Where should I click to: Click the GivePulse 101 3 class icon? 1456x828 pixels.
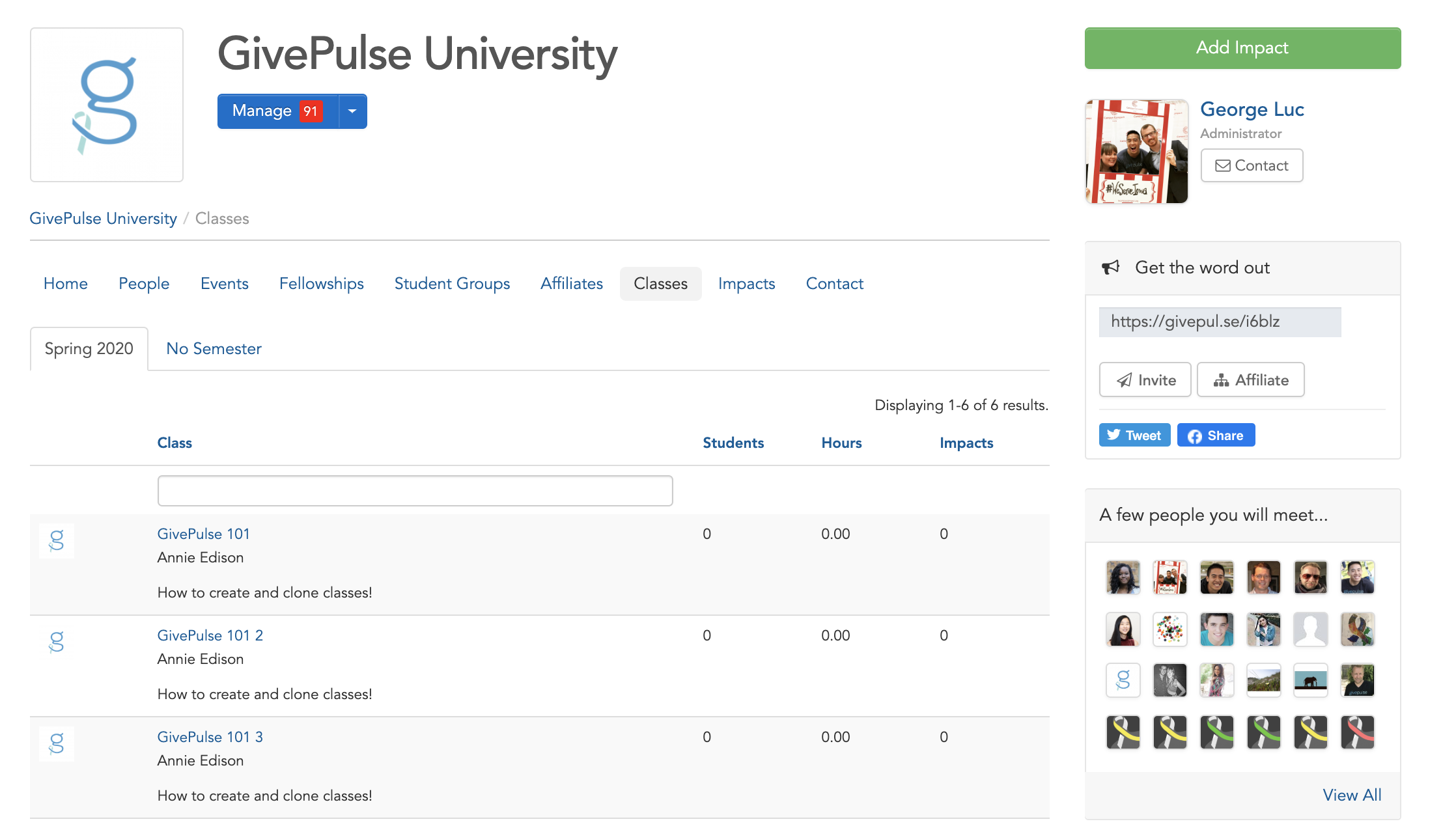[x=57, y=744]
